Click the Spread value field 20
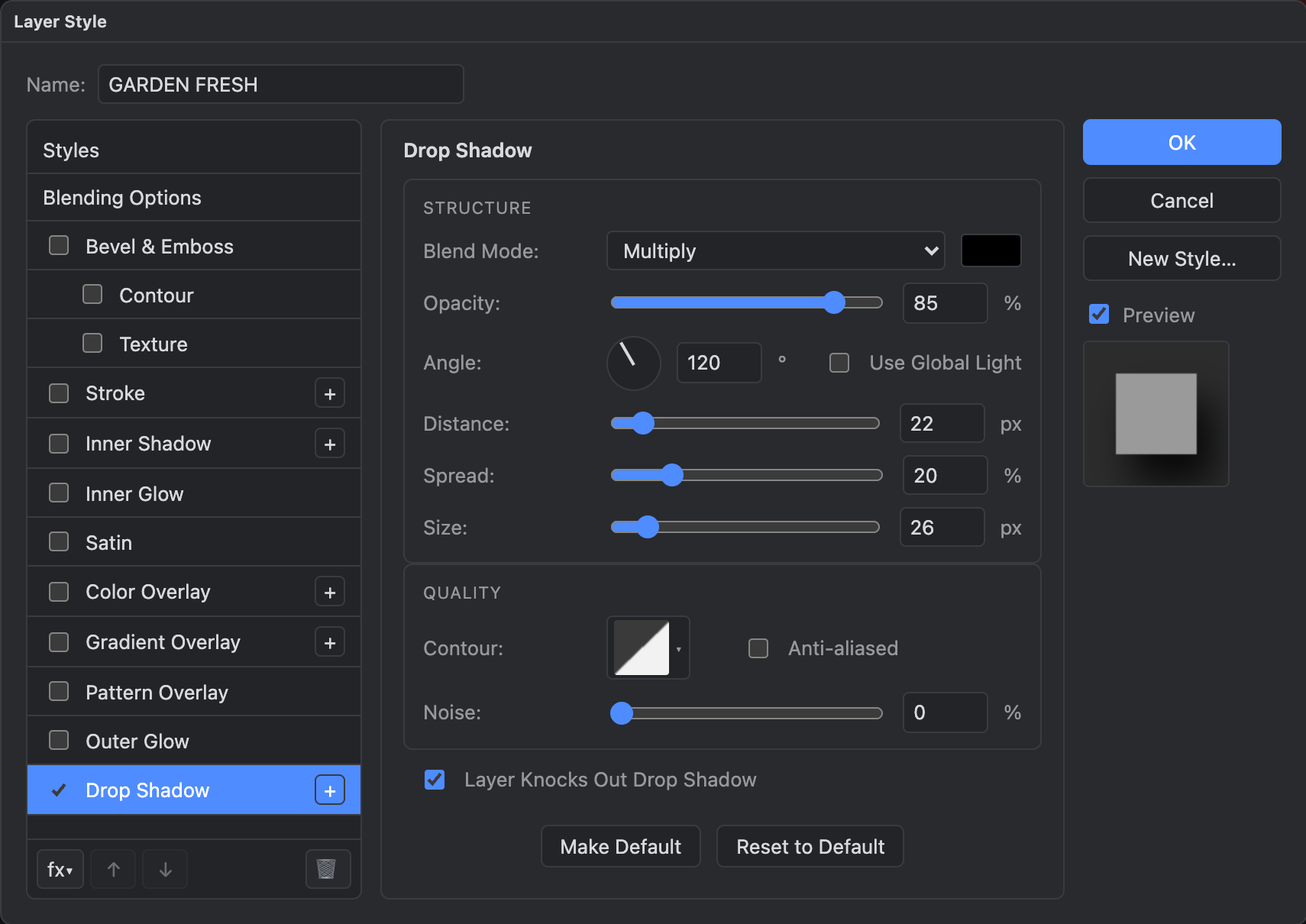Screen dimensions: 1306x924 pos(945,475)
